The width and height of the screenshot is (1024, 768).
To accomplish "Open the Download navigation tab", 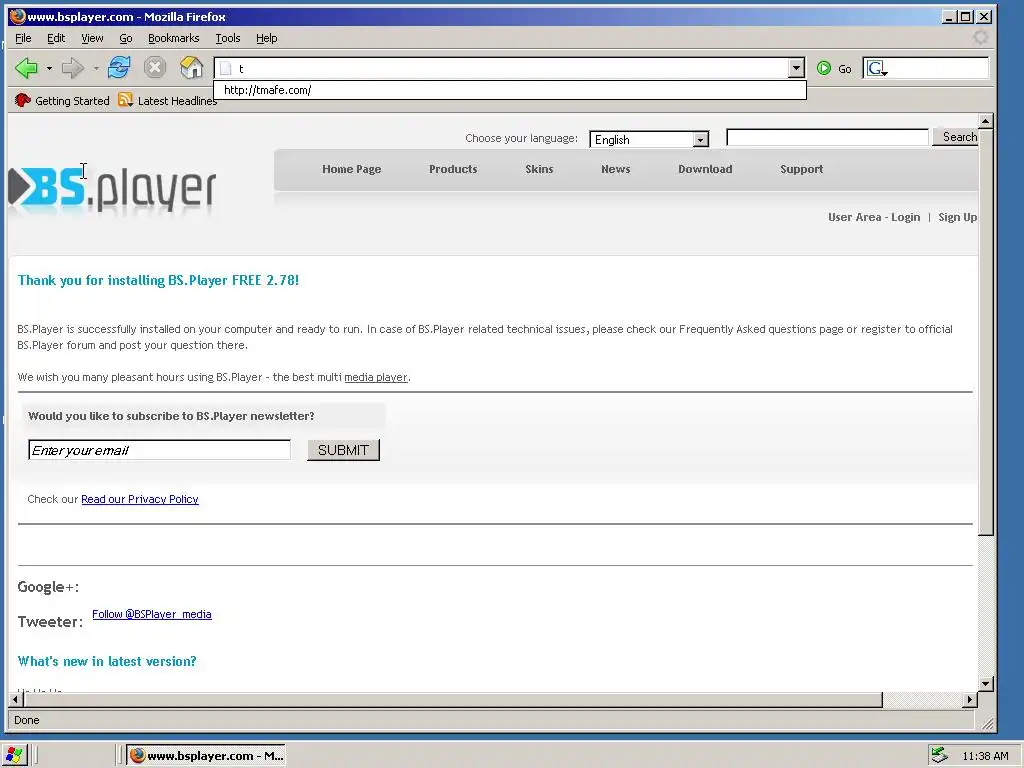I will (705, 169).
